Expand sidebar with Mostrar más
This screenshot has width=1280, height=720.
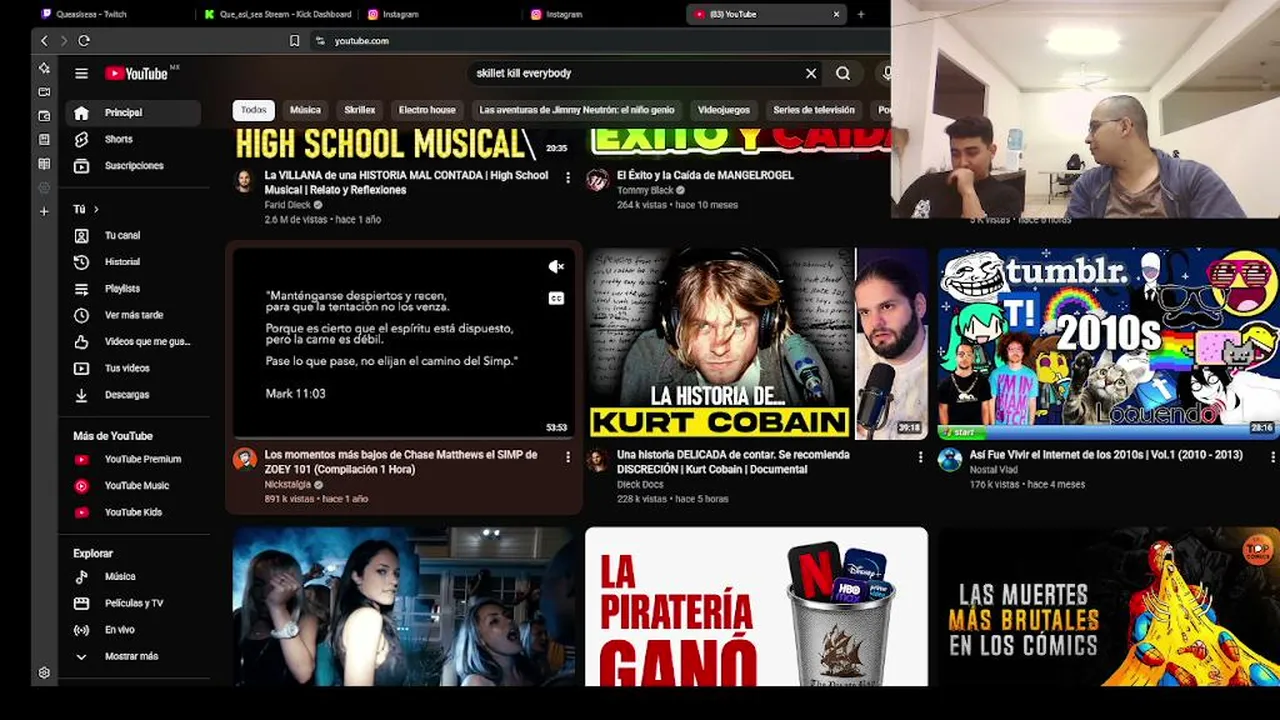click(132, 656)
